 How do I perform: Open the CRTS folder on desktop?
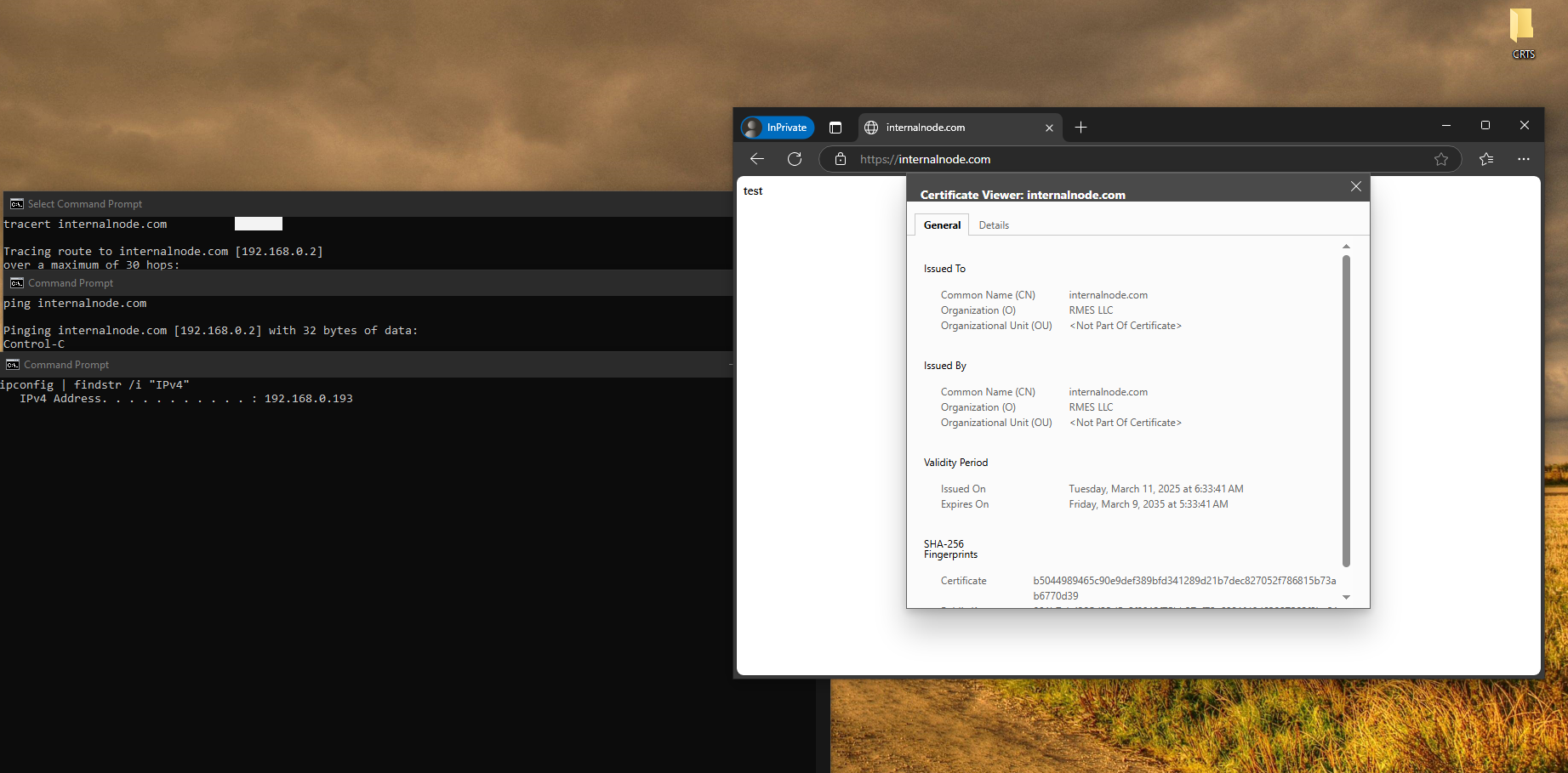1523,32
